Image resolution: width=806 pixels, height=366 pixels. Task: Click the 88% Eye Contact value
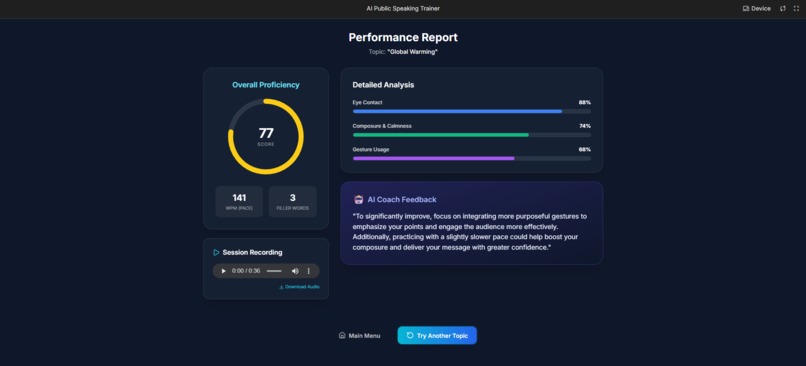[584, 103]
